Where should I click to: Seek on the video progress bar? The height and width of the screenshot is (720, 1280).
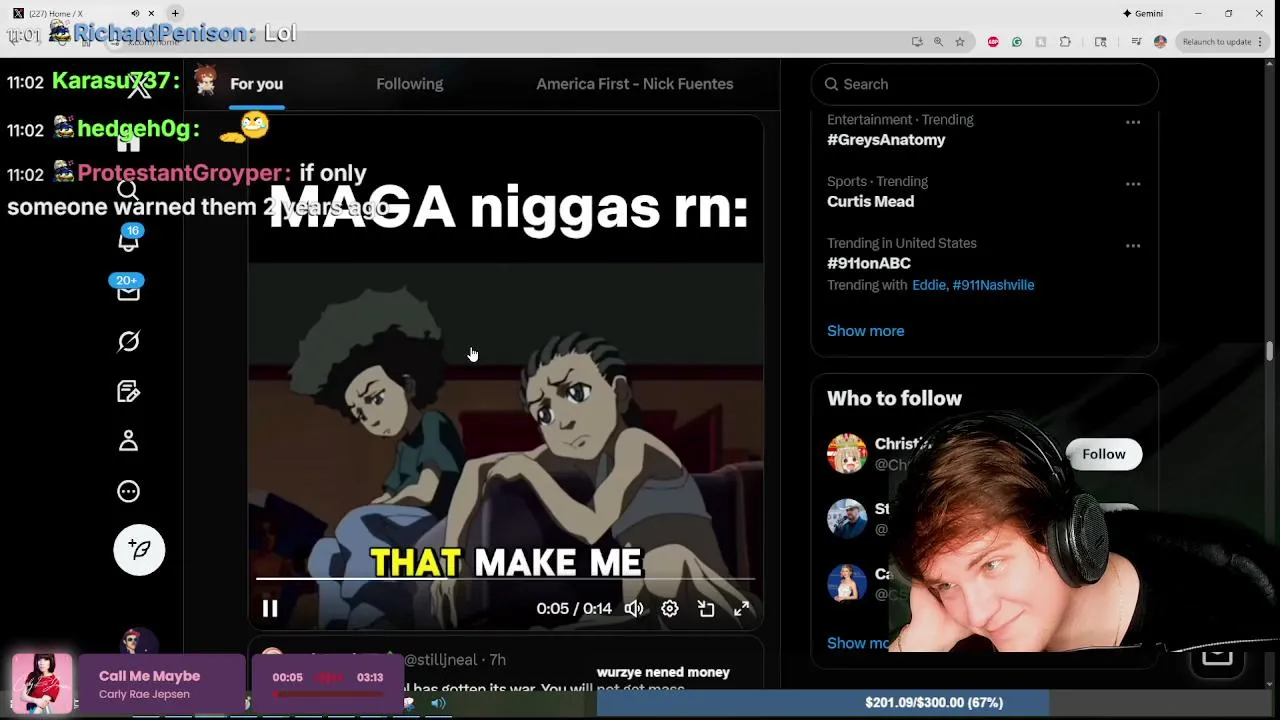[x=505, y=579]
